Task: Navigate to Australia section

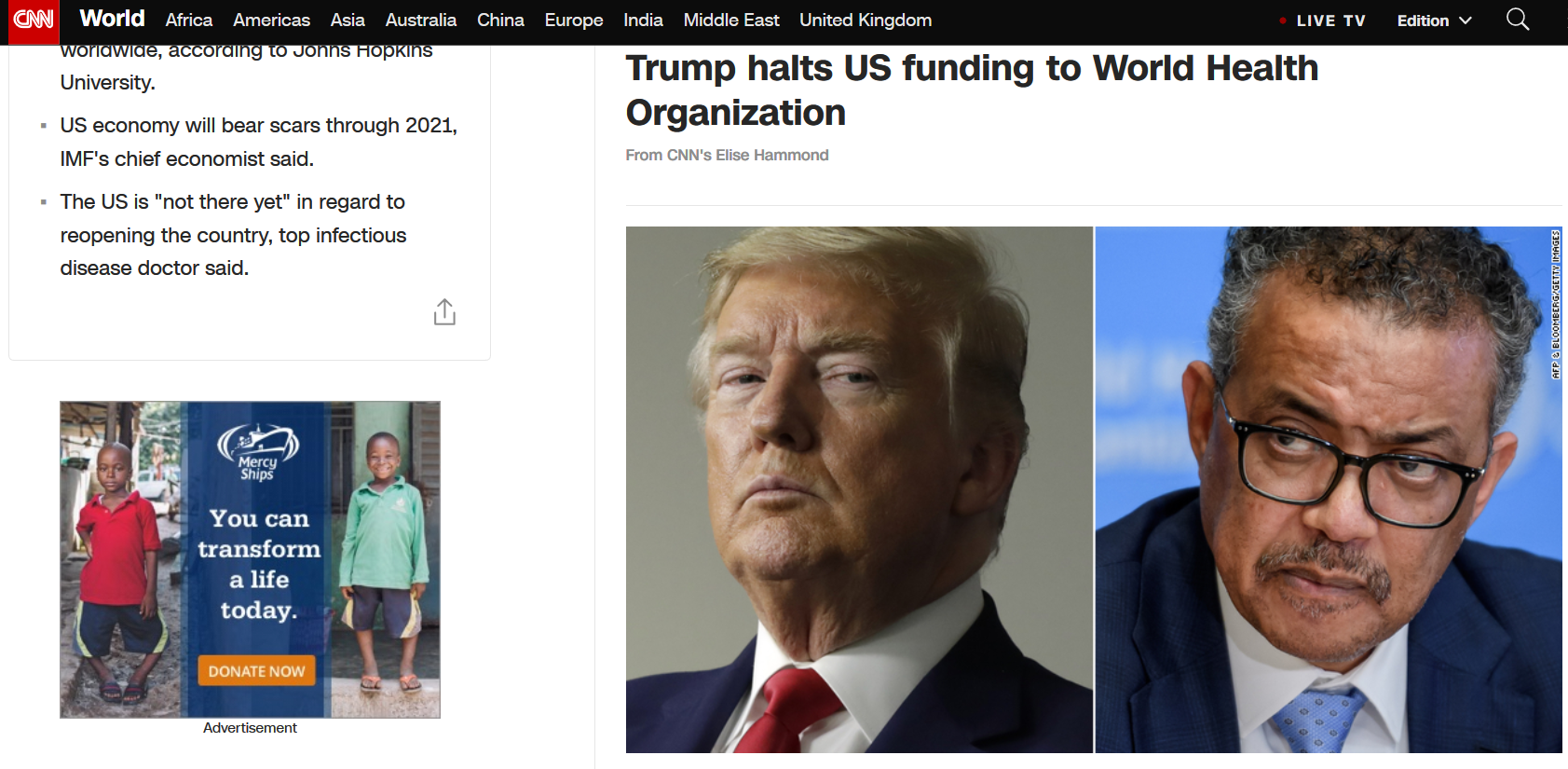Action: [421, 20]
